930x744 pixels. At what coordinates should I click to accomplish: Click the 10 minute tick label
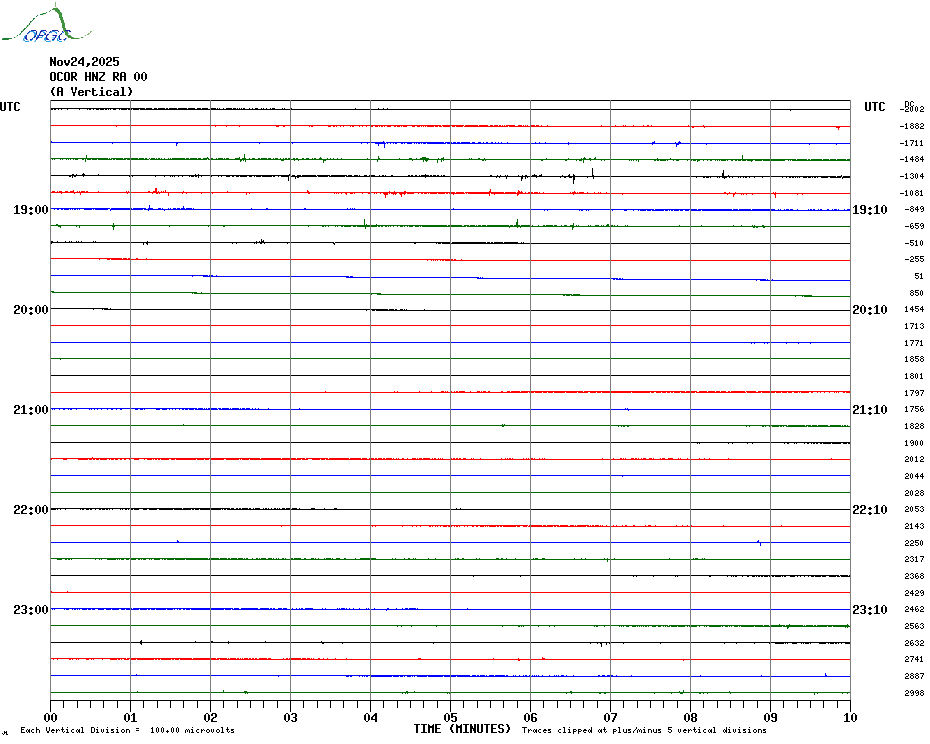(850, 717)
